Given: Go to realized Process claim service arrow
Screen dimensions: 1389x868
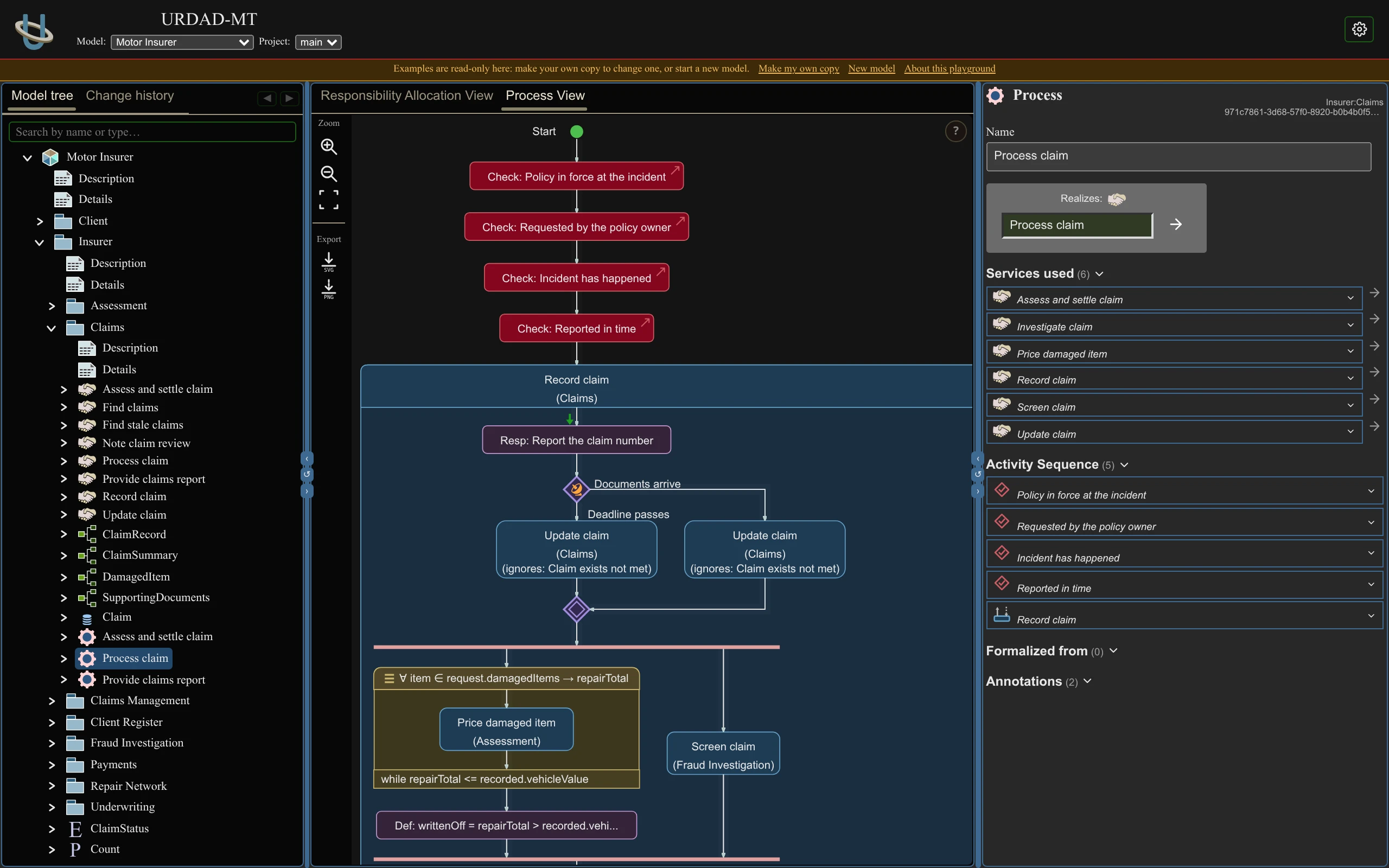Looking at the screenshot, I should tap(1175, 225).
